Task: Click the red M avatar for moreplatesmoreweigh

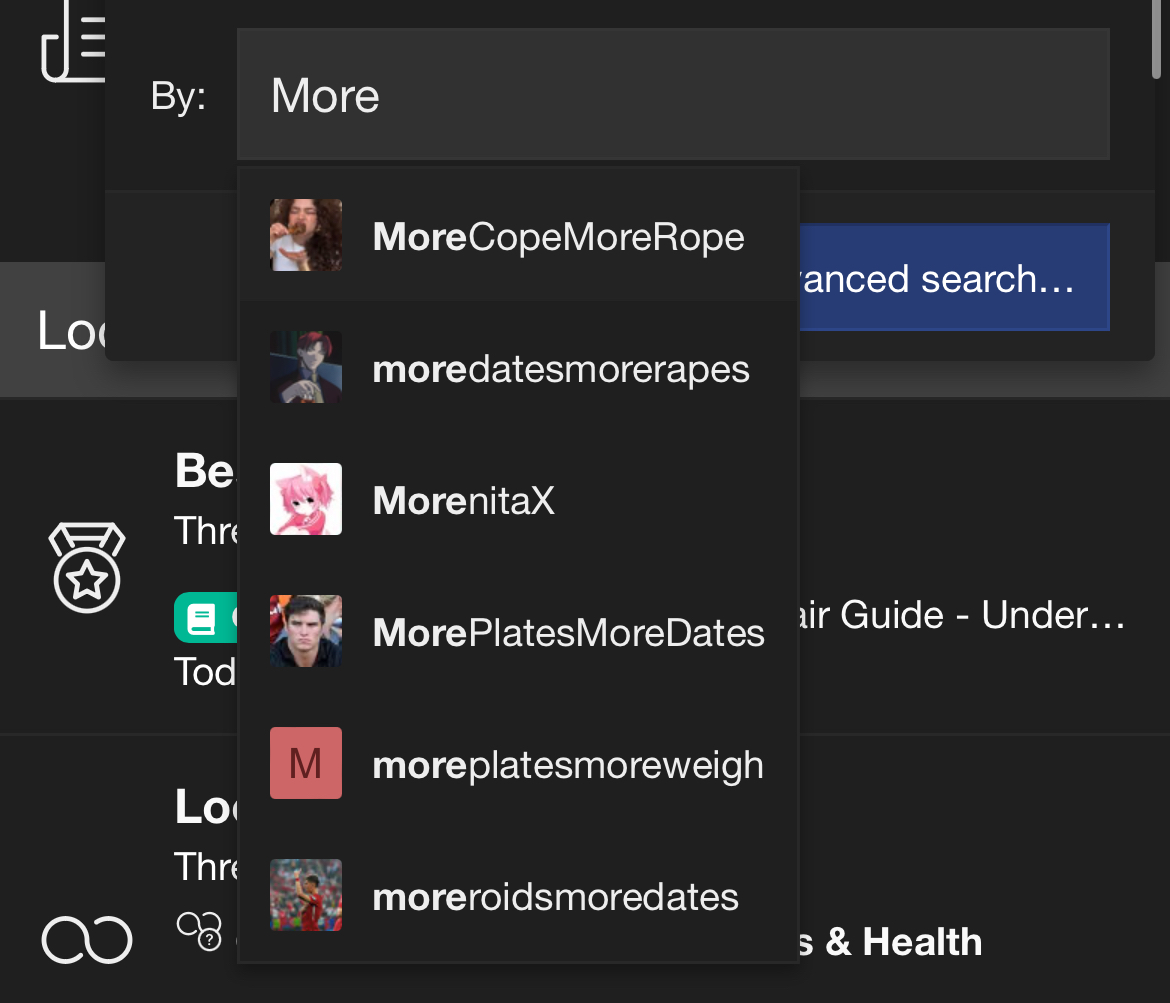Action: coord(306,763)
